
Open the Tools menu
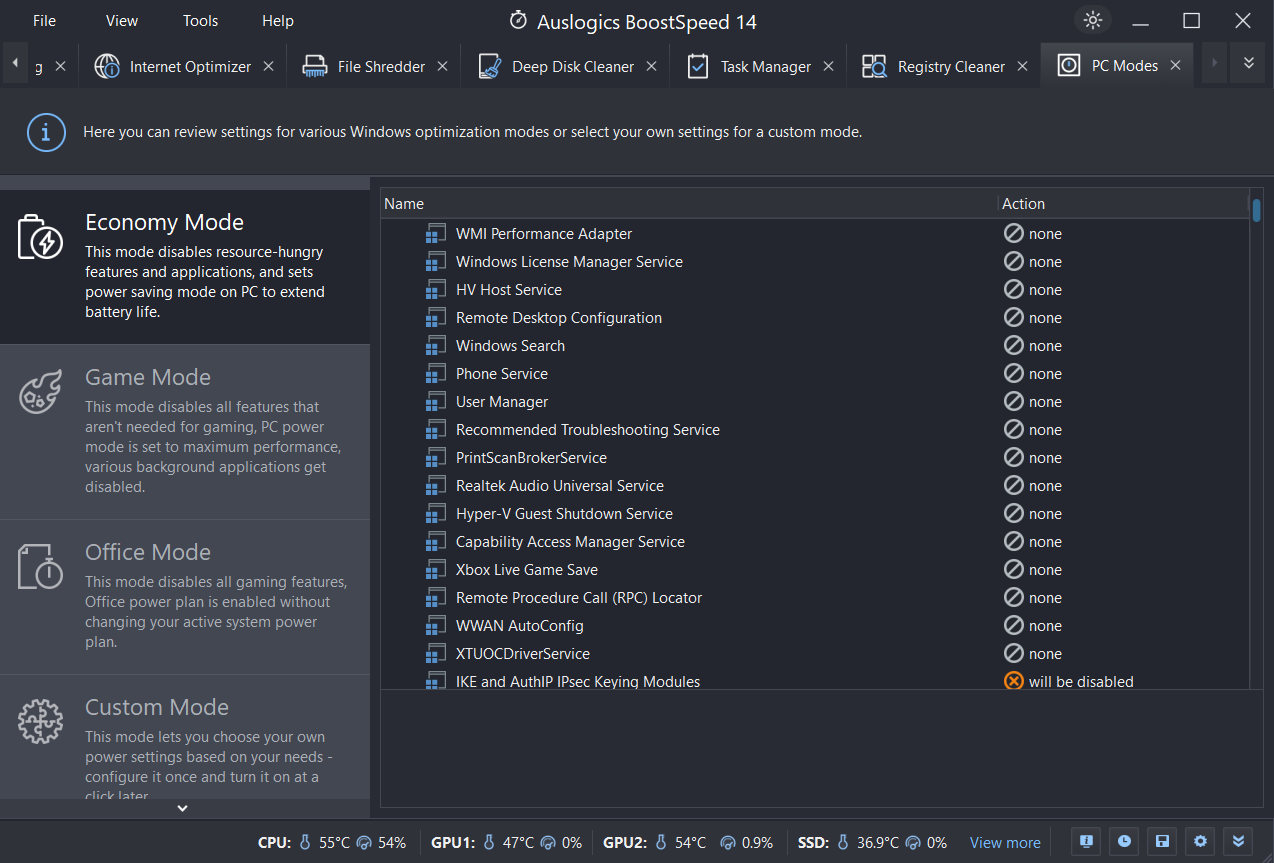(200, 20)
